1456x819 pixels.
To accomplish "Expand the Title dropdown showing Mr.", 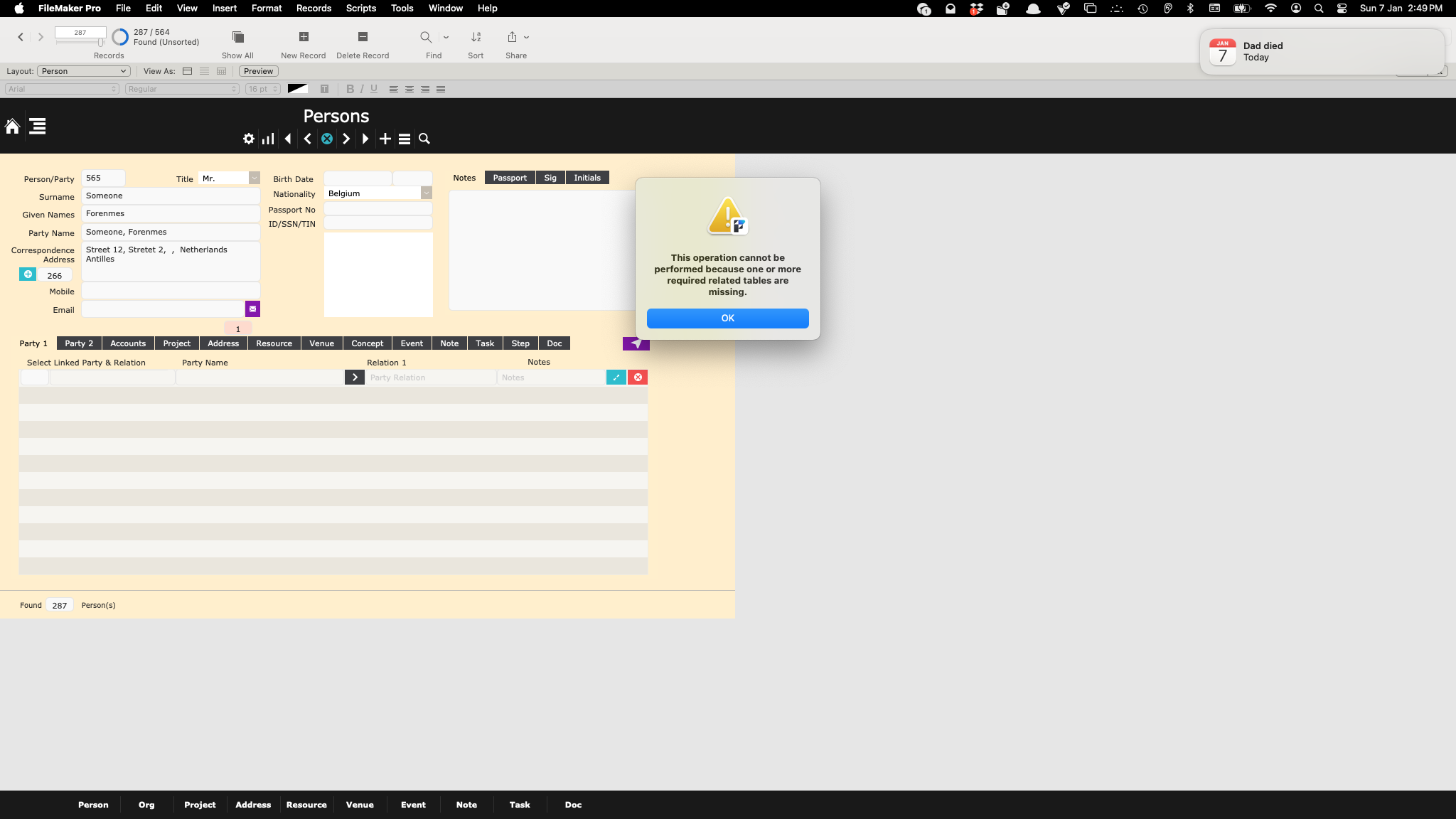I will tap(255, 178).
